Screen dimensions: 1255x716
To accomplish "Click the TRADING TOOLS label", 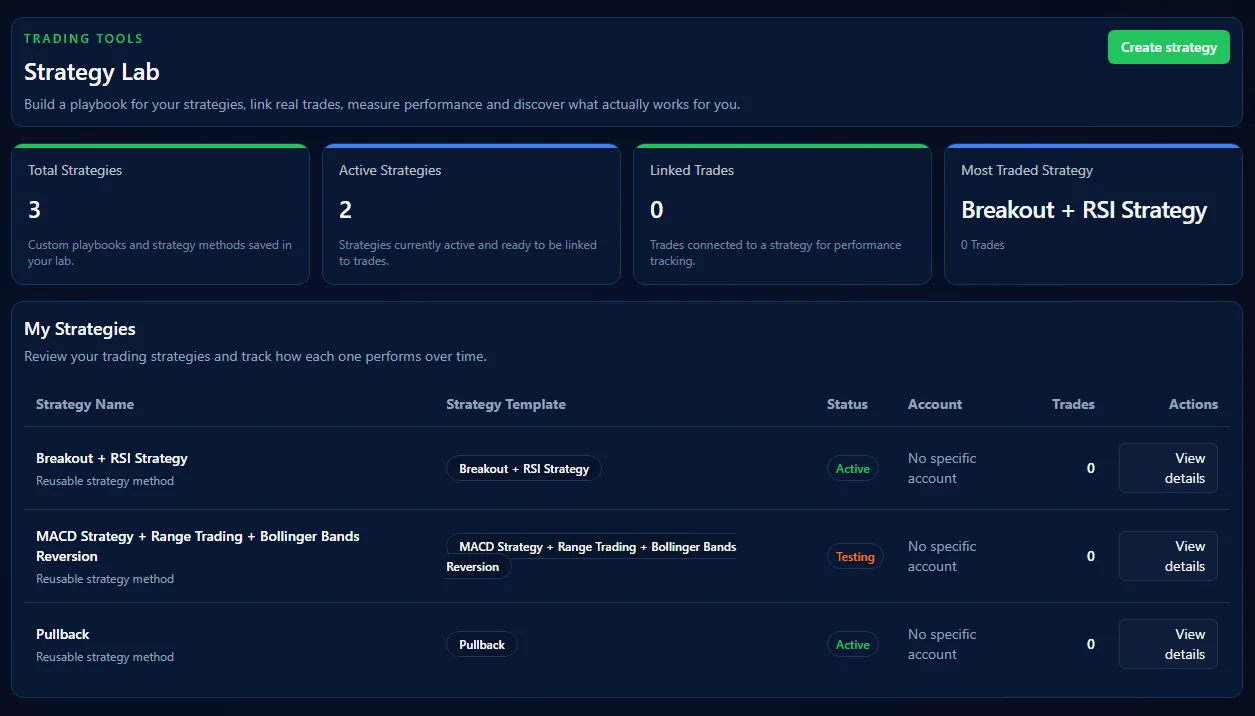I will click(84, 39).
